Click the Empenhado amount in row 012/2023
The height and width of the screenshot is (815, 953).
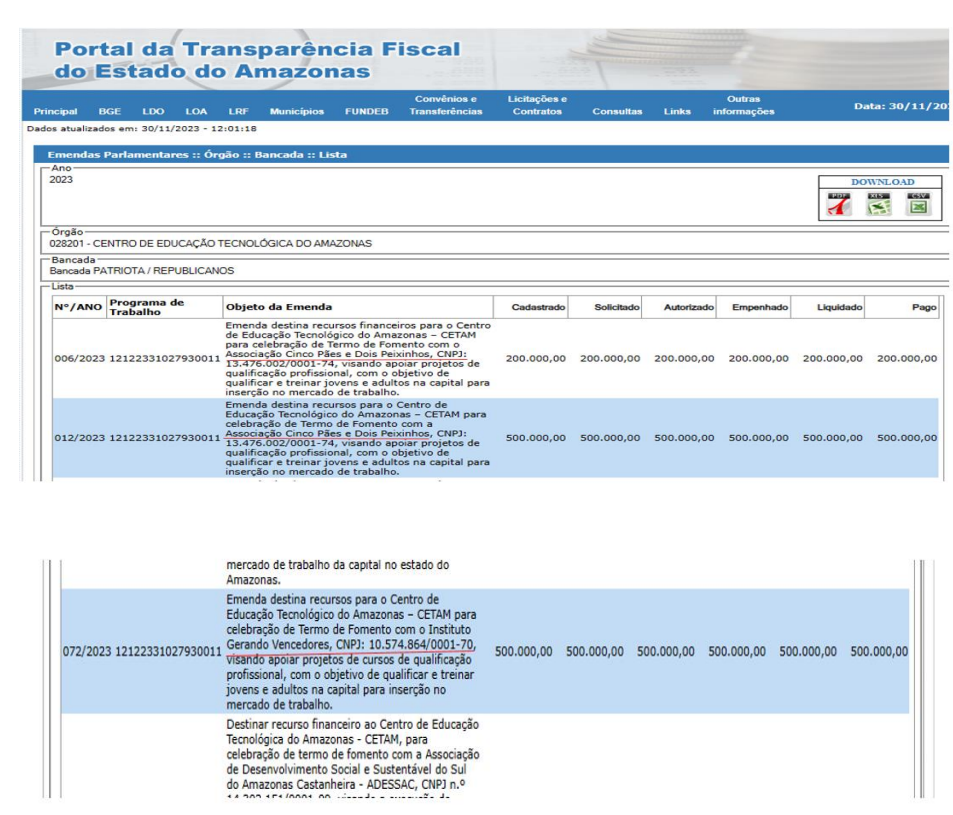[759, 438]
